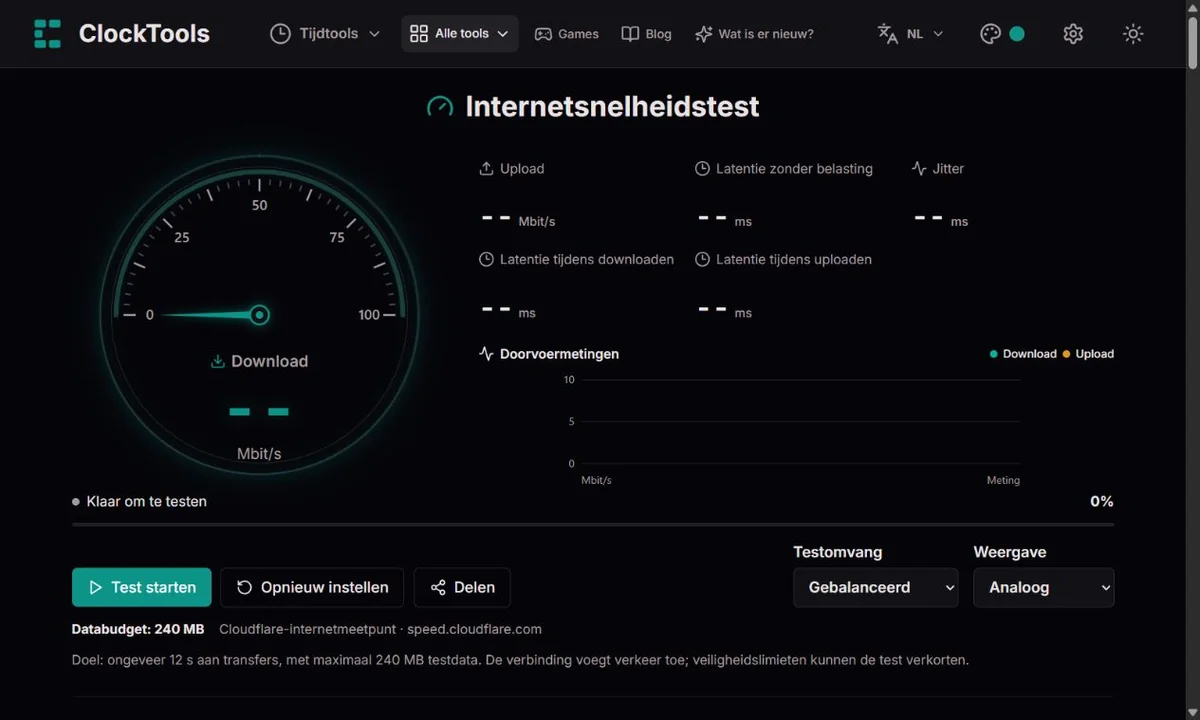Click the share icon in Delen
Viewport: 1200px width, 720px height.
pos(438,588)
